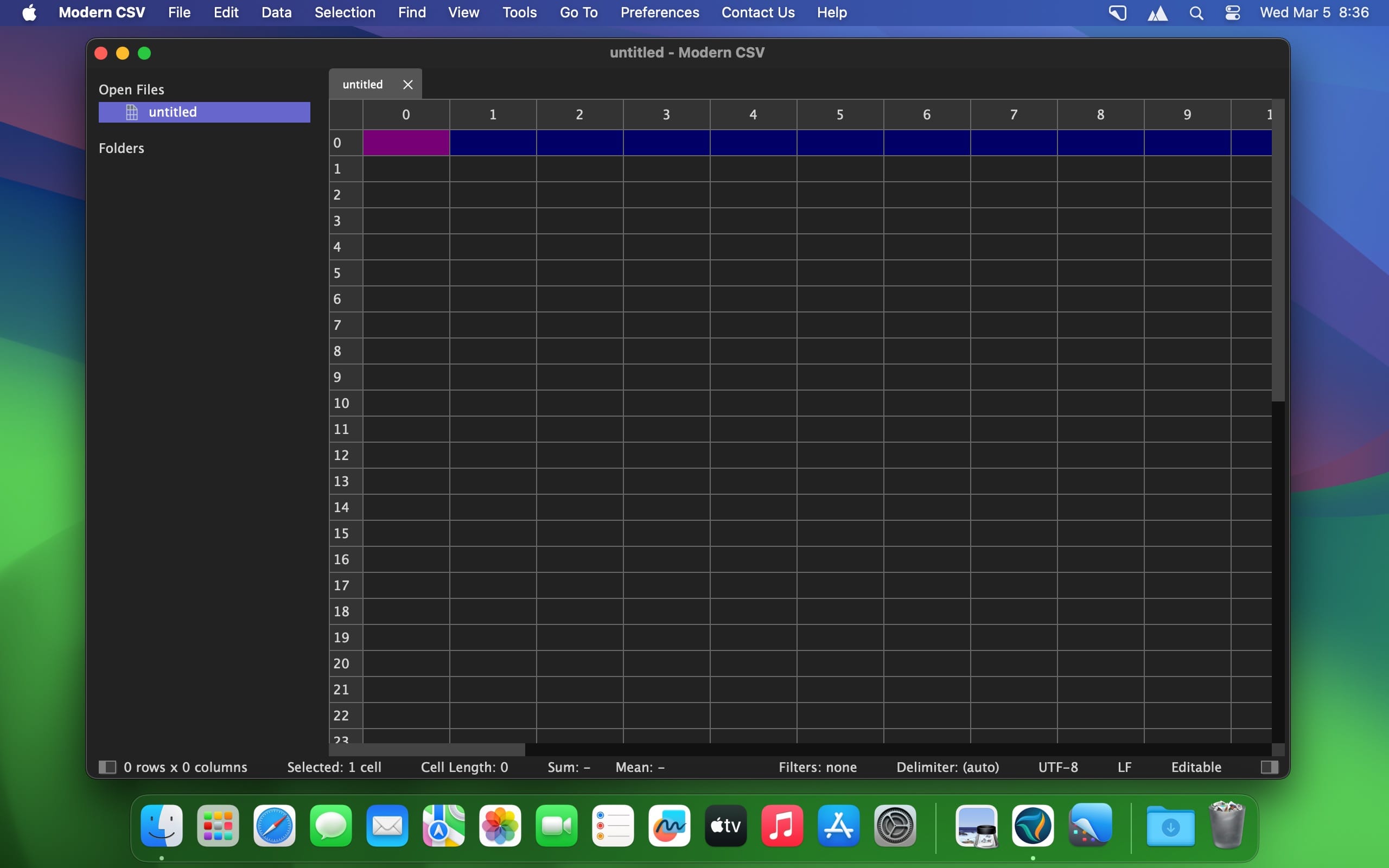The width and height of the screenshot is (1389, 868).
Task: Click the vertical scrollbar thumb
Action: (1278, 250)
